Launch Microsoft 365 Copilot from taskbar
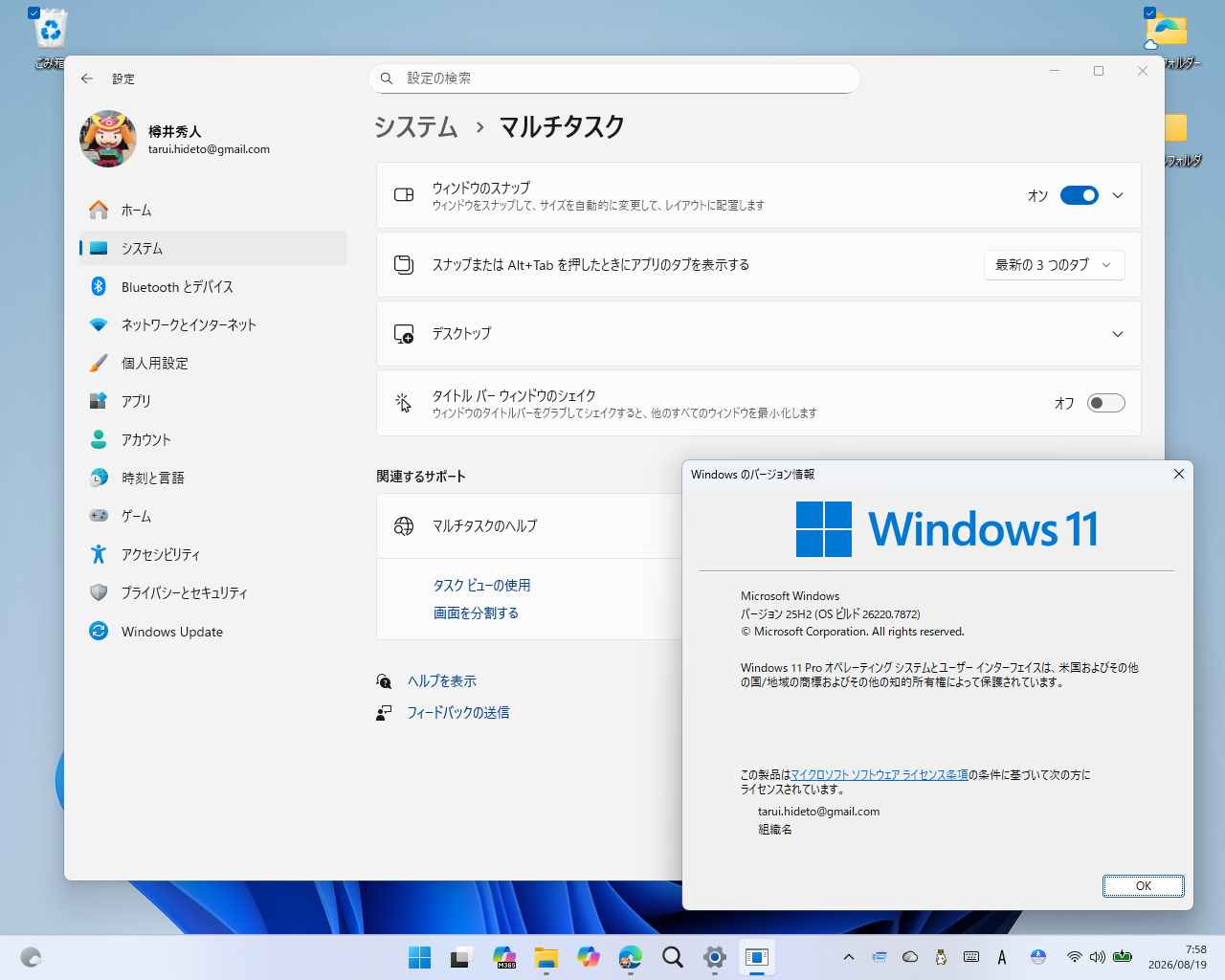The height and width of the screenshot is (980, 1225). (503, 957)
